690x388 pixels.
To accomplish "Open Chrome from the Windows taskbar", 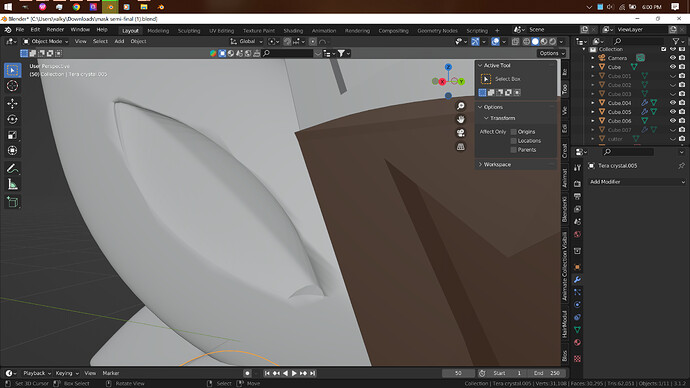I will (76, 7).
